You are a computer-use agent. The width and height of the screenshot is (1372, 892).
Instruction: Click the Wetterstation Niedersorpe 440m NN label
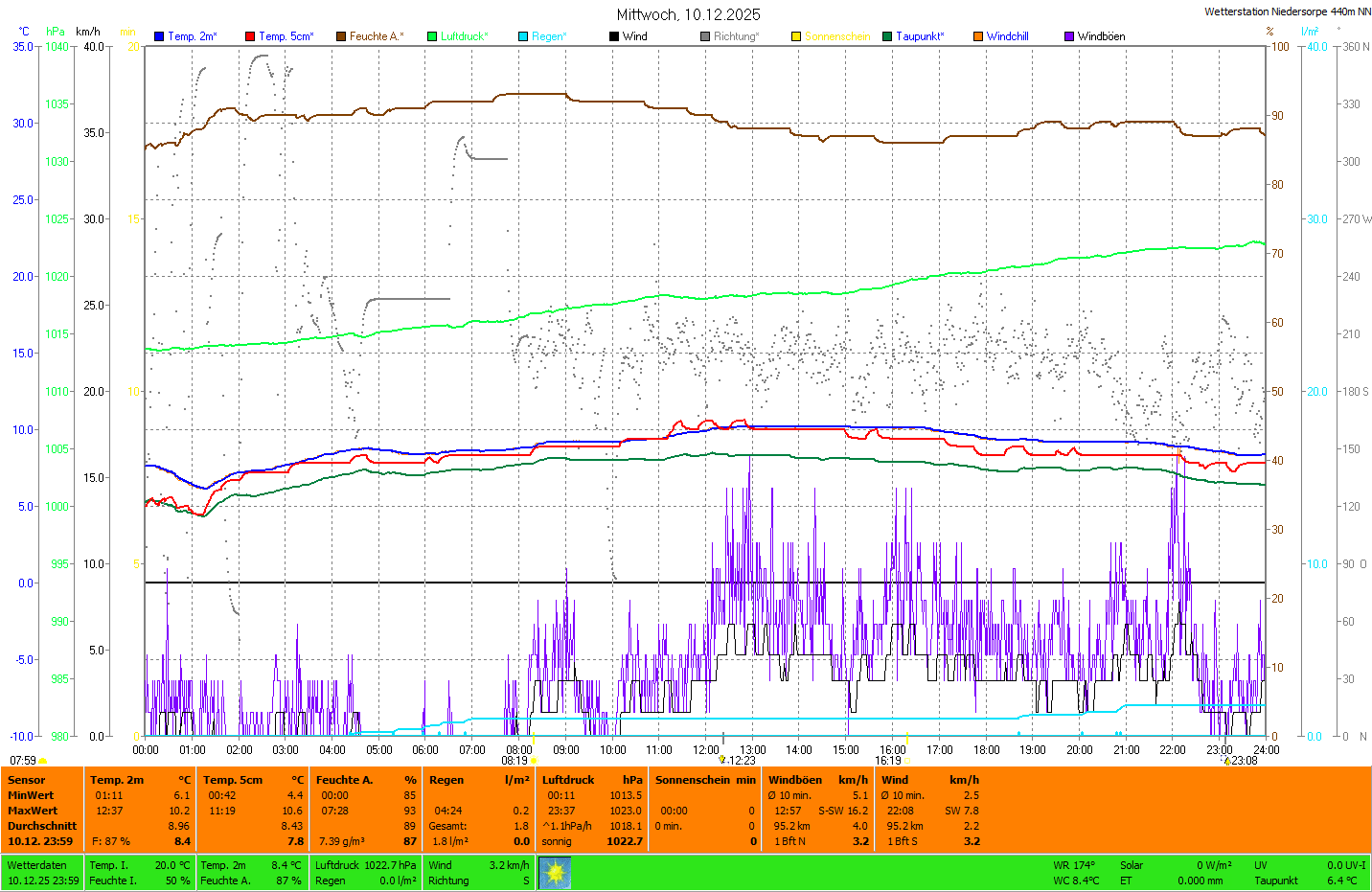click(x=1287, y=11)
